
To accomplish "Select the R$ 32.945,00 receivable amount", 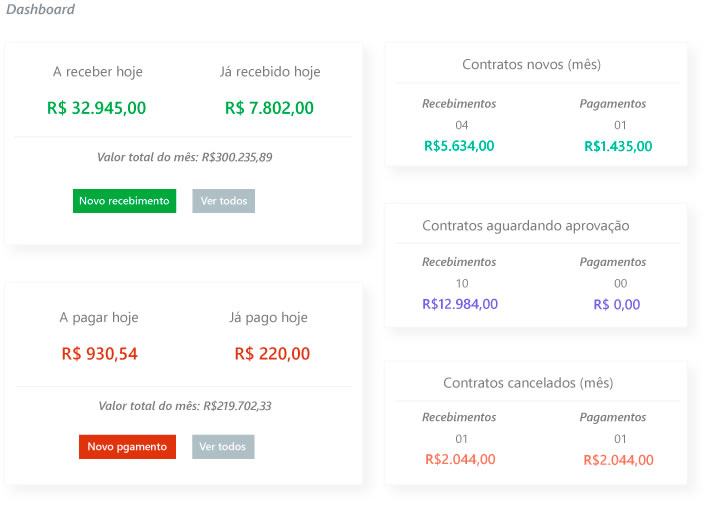I will 96,108.
